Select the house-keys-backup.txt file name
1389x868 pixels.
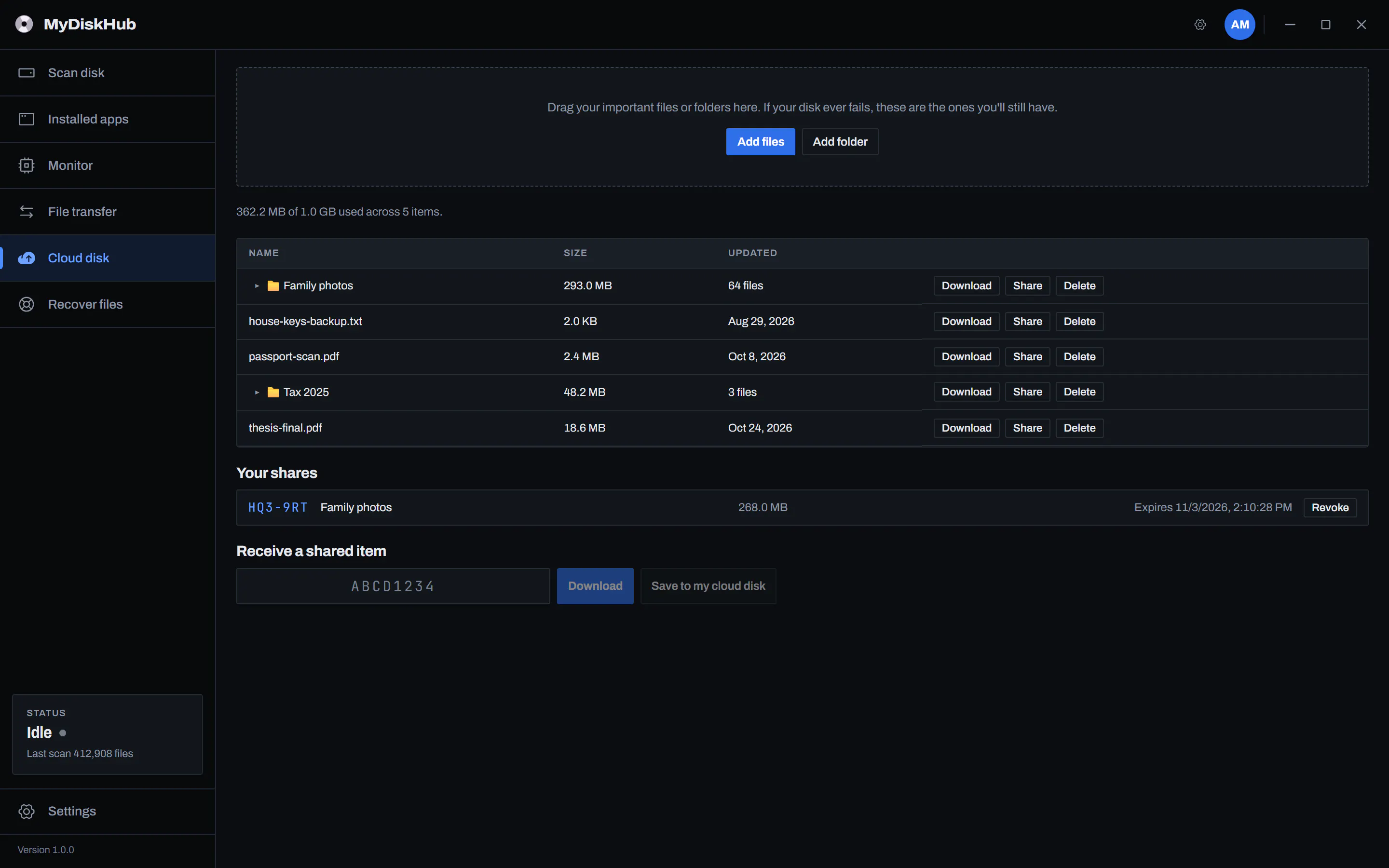305,322
